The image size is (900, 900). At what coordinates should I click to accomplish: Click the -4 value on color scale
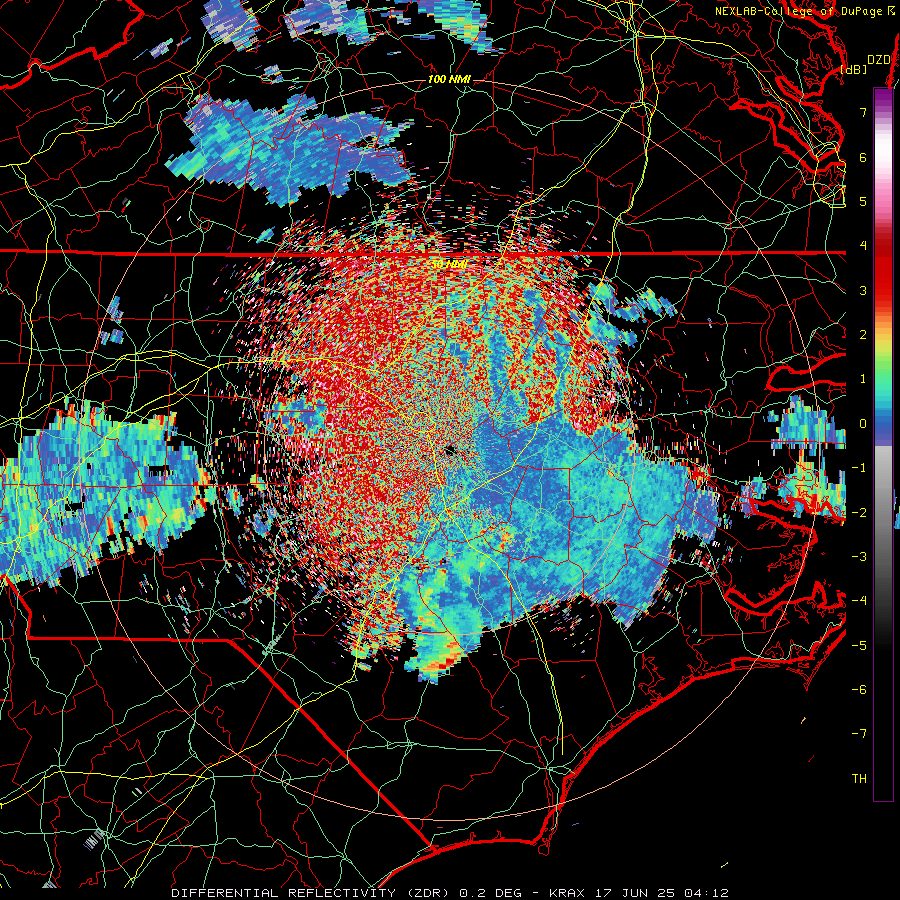point(859,601)
